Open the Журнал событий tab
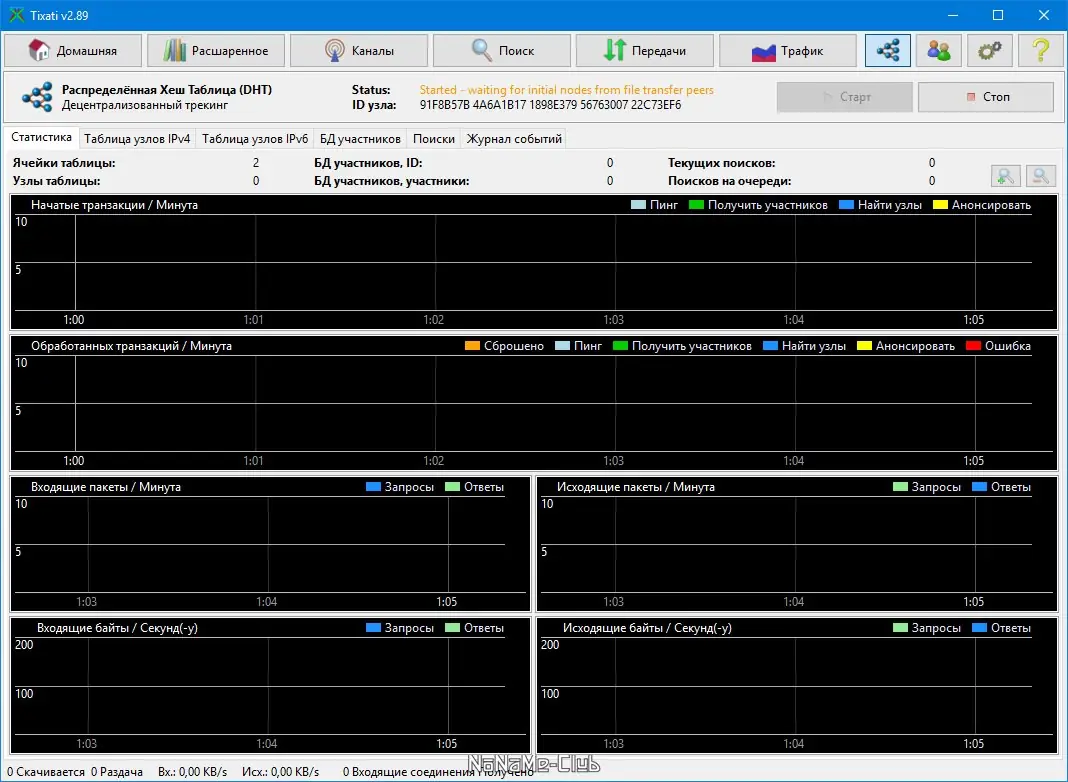1068x782 pixels. click(x=514, y=139)
